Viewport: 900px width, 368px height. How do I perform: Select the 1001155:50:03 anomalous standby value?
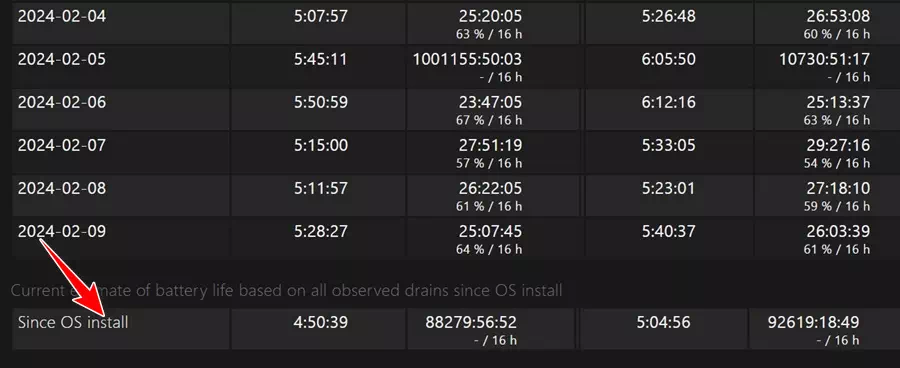tap(467, 59)
